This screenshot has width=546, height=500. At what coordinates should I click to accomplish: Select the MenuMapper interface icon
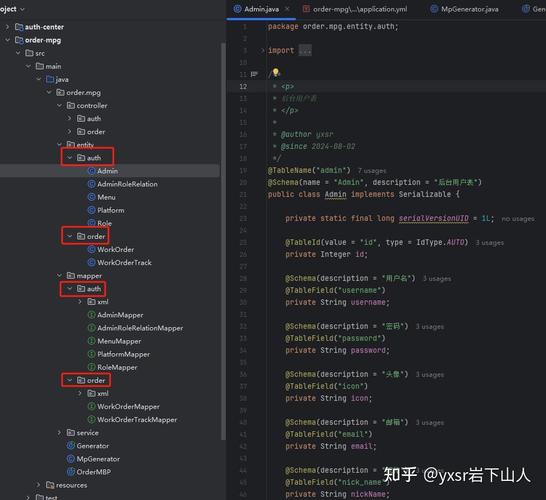click(91, 341)
